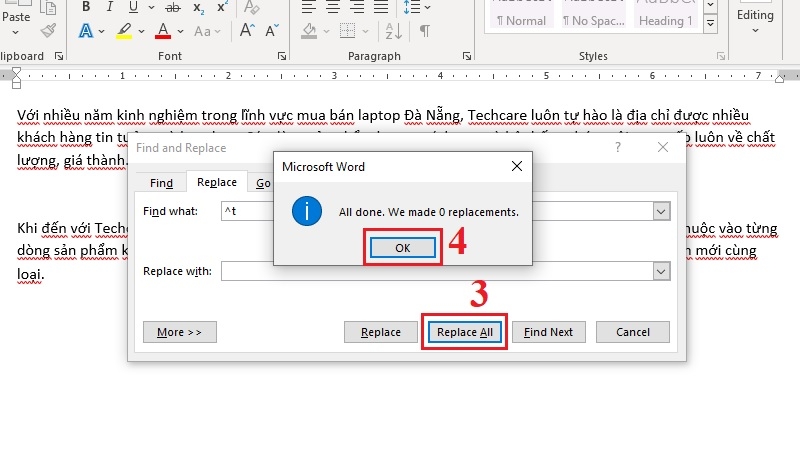Expand Find what history dropdown
This screenshot has height=450, width=800.
coord(661,211)
